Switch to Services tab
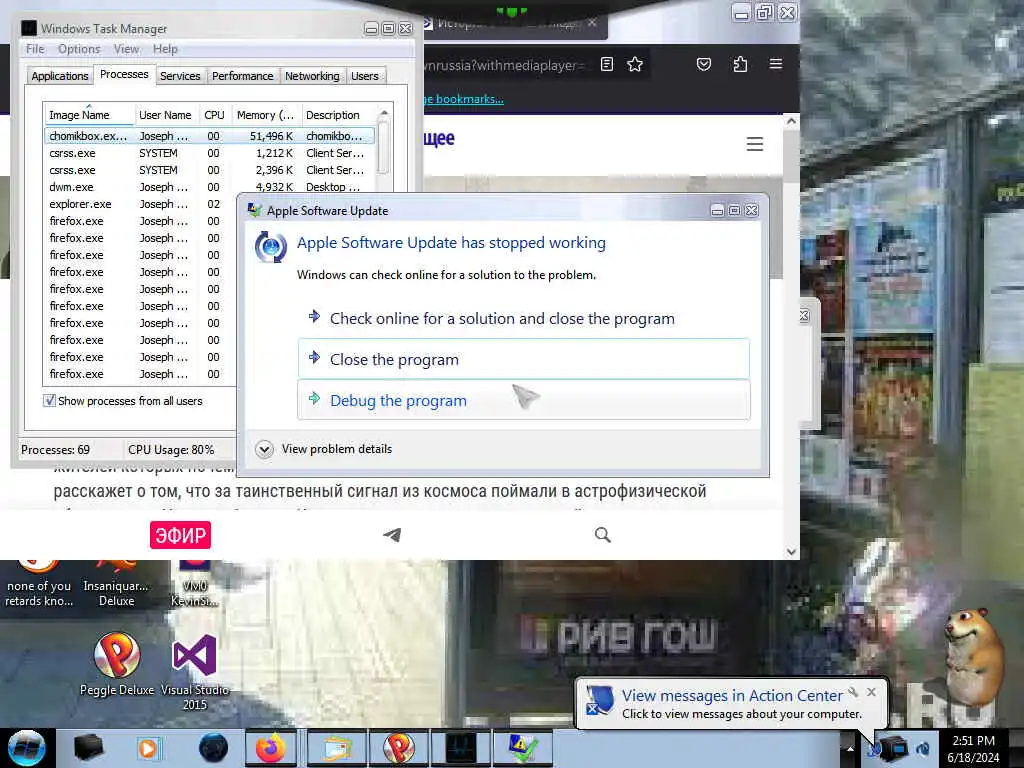Image resolution: width=1024 pixels, height=768 pixels. coord(180,76)
